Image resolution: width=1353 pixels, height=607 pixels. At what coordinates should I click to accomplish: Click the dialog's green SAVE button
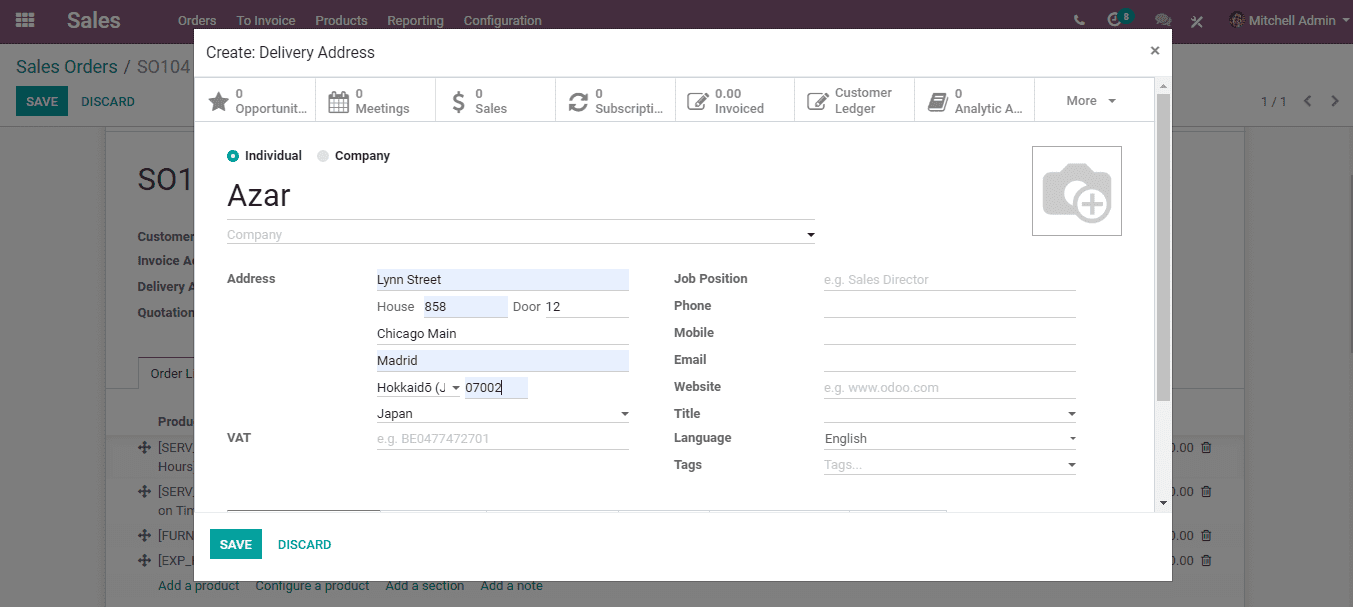236,544
